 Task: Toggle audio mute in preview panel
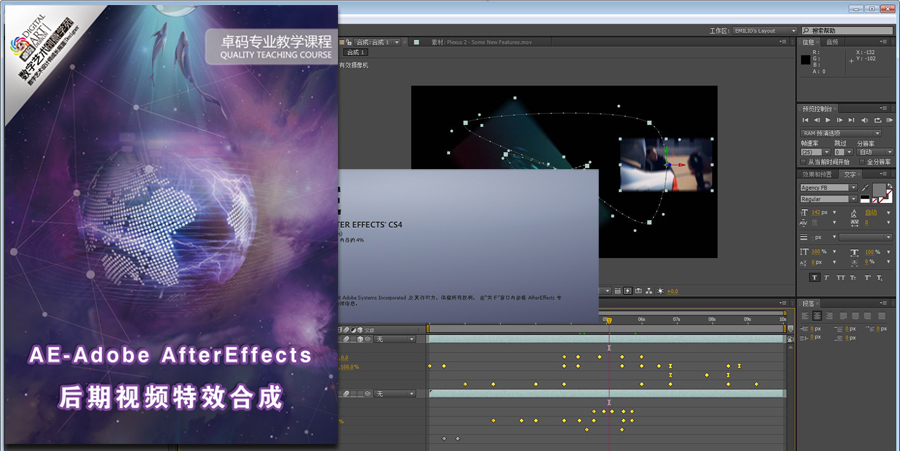point(864,120)
